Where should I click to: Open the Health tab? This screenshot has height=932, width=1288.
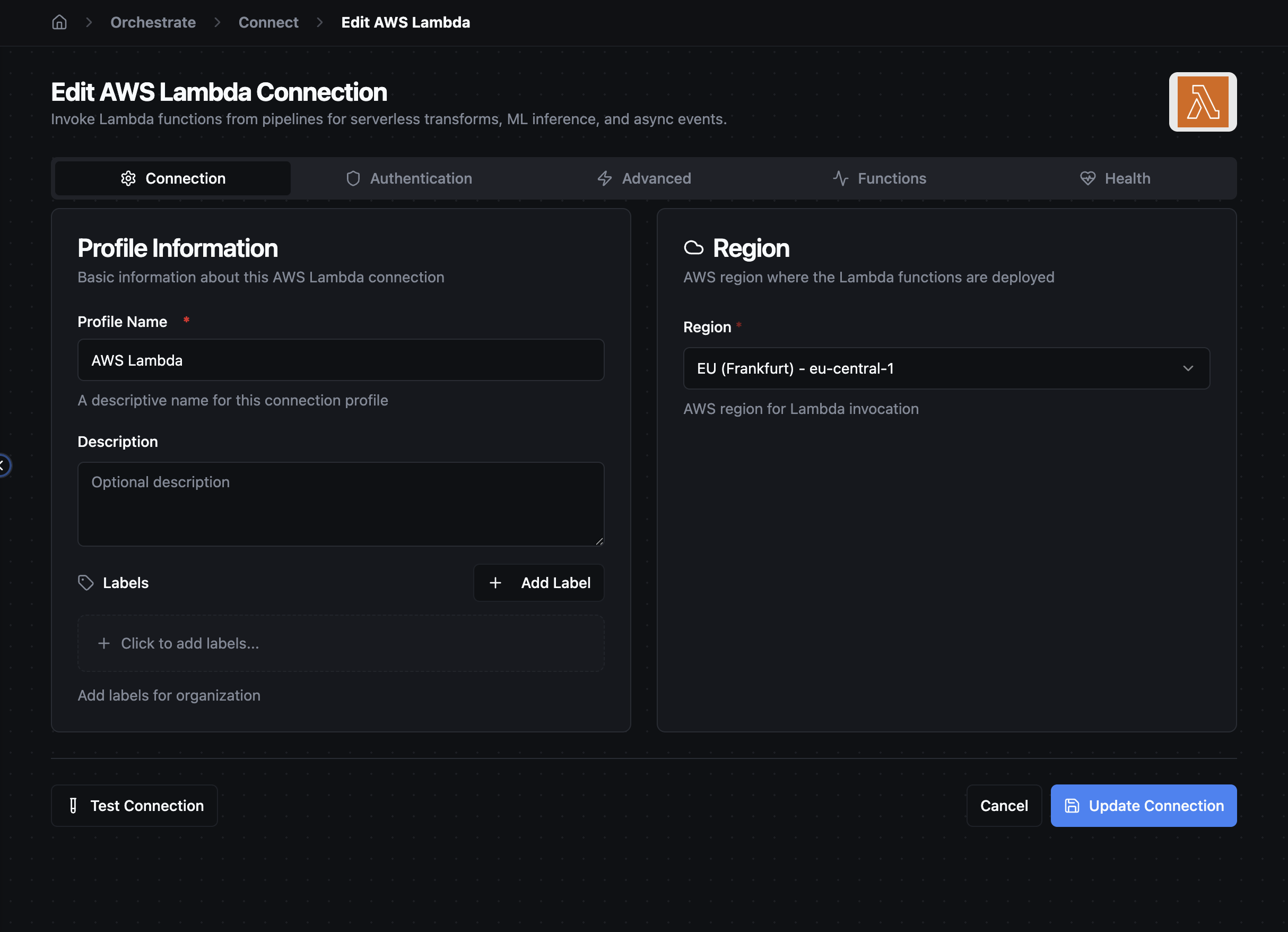point(1115,178)
